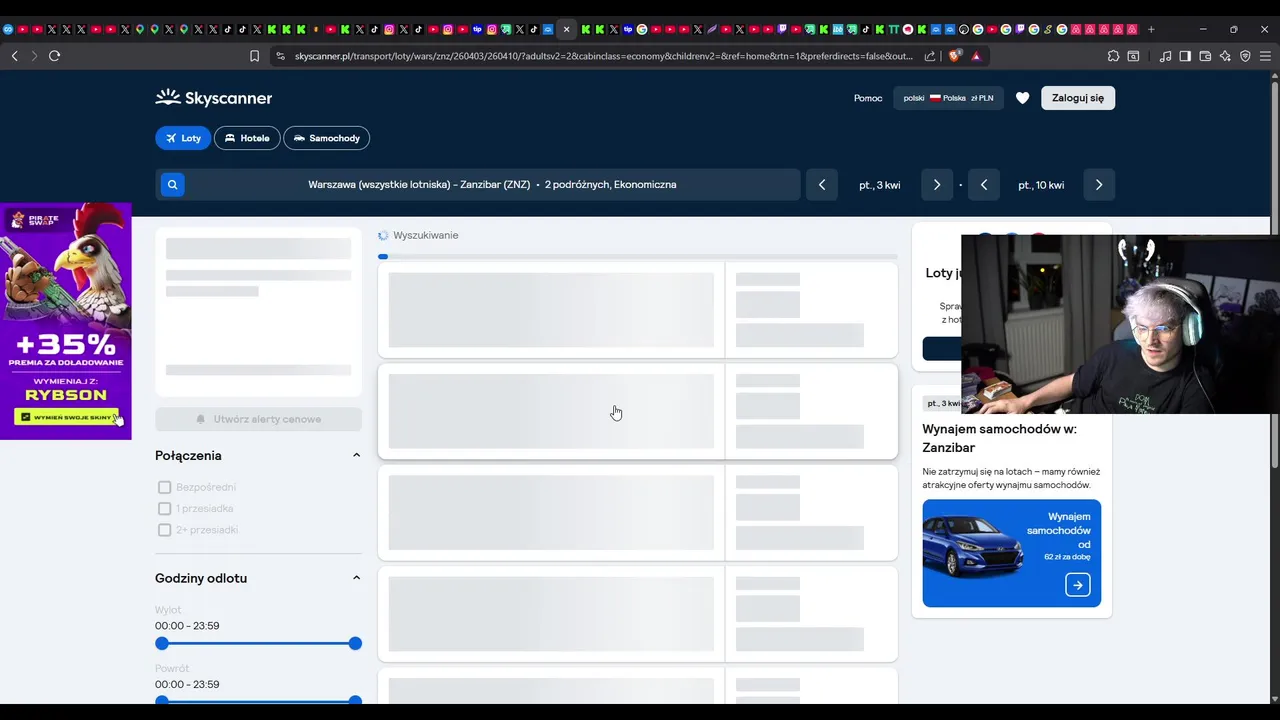Select next day after pt., 10 kwi
This screenshot has height=720, width=1280.
coord(1099,185)
